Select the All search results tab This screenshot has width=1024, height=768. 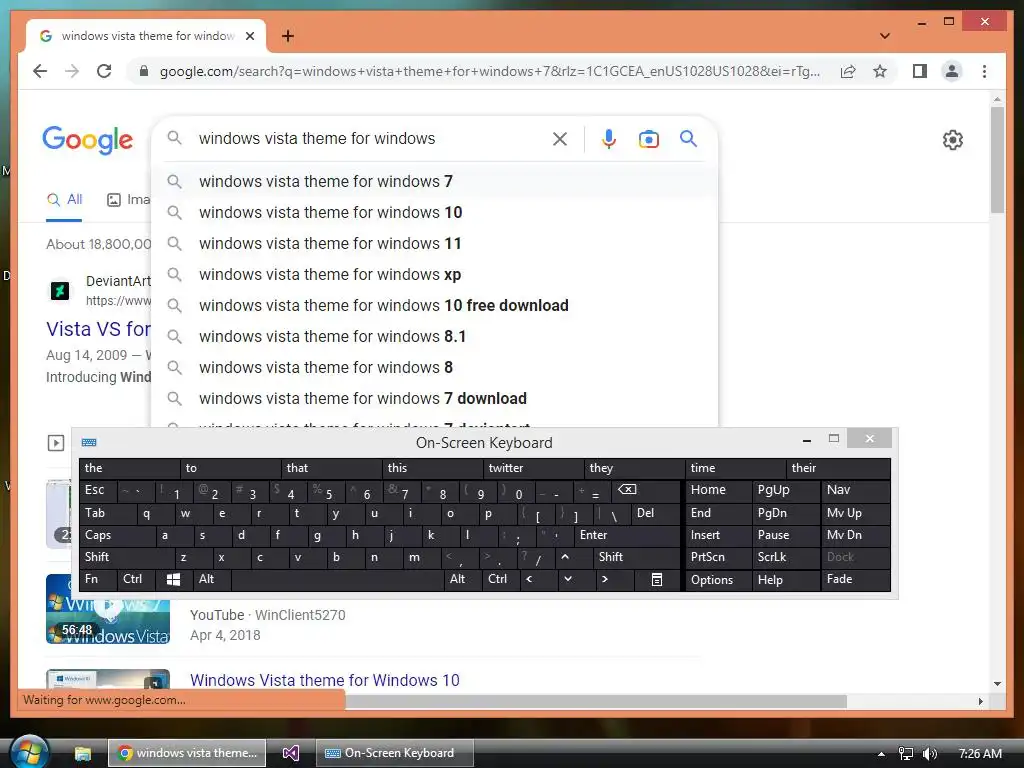click(x=65, y=200)
